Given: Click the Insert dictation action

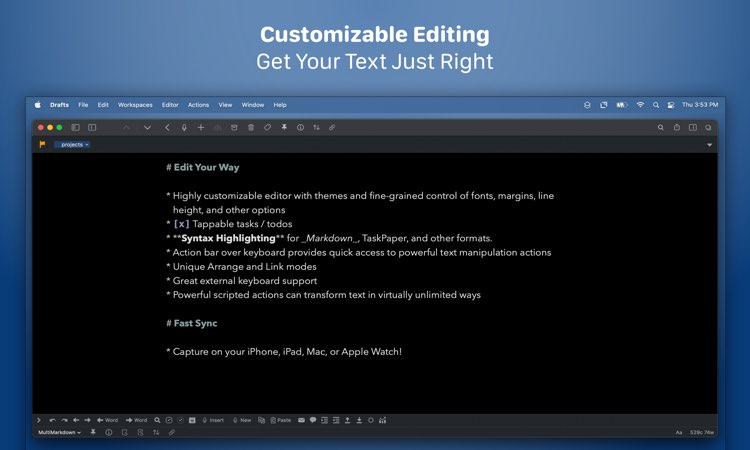Looking at the screenshot, I should click(x=213, y=420).
